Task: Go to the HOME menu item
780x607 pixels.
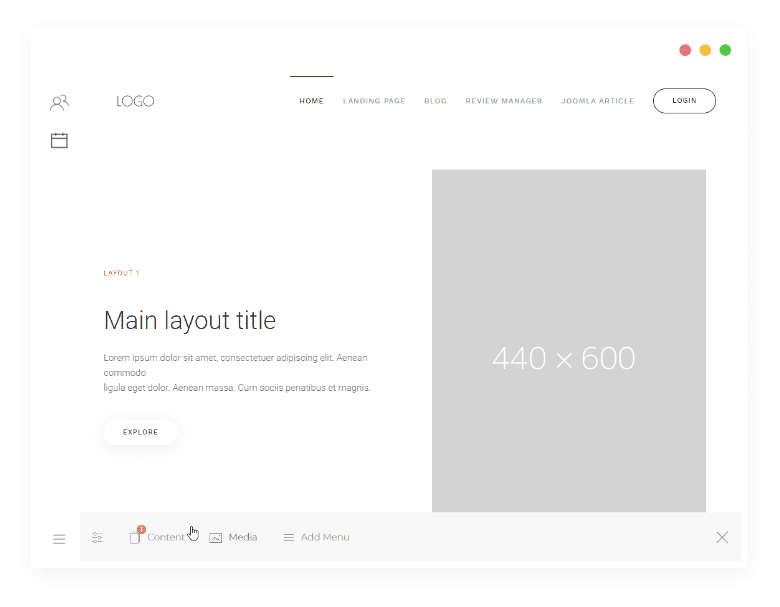Action: coord(311,101)
